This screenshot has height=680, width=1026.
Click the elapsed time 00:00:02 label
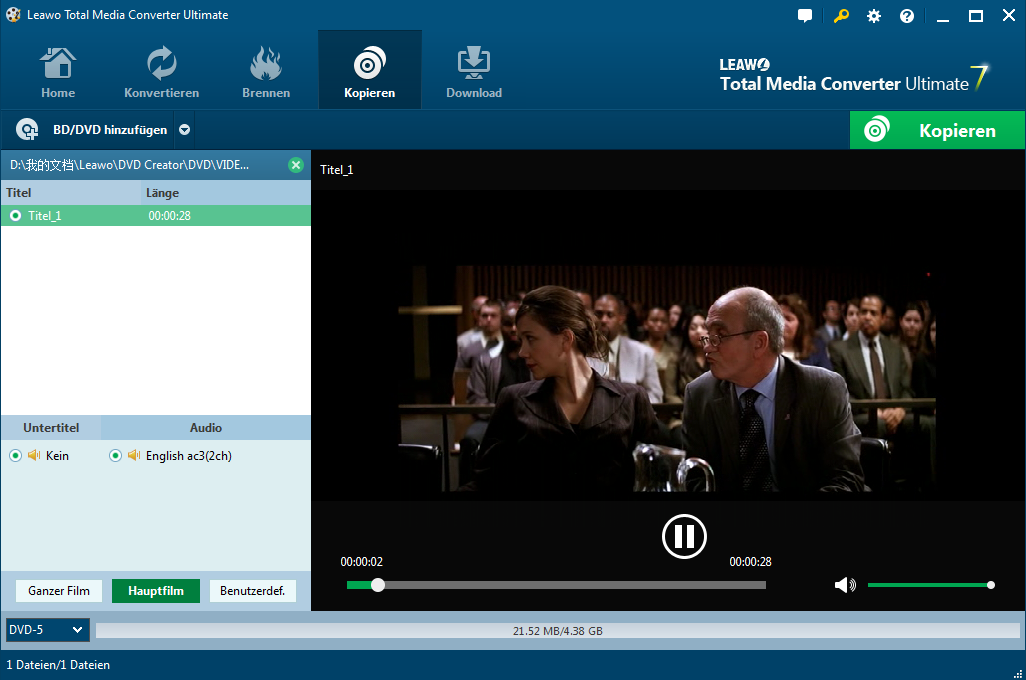coord(361,562)
